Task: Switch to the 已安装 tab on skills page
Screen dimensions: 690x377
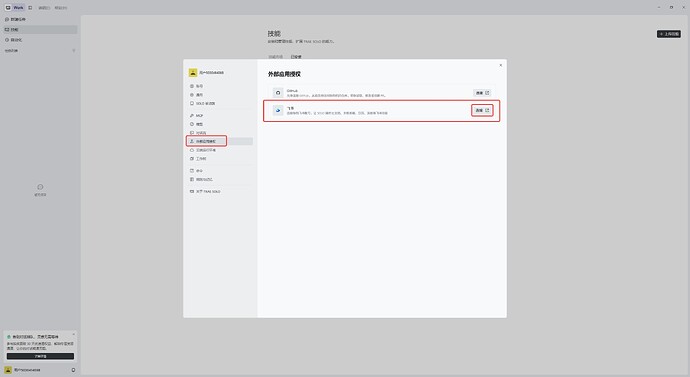Action: tap(296, 57)
